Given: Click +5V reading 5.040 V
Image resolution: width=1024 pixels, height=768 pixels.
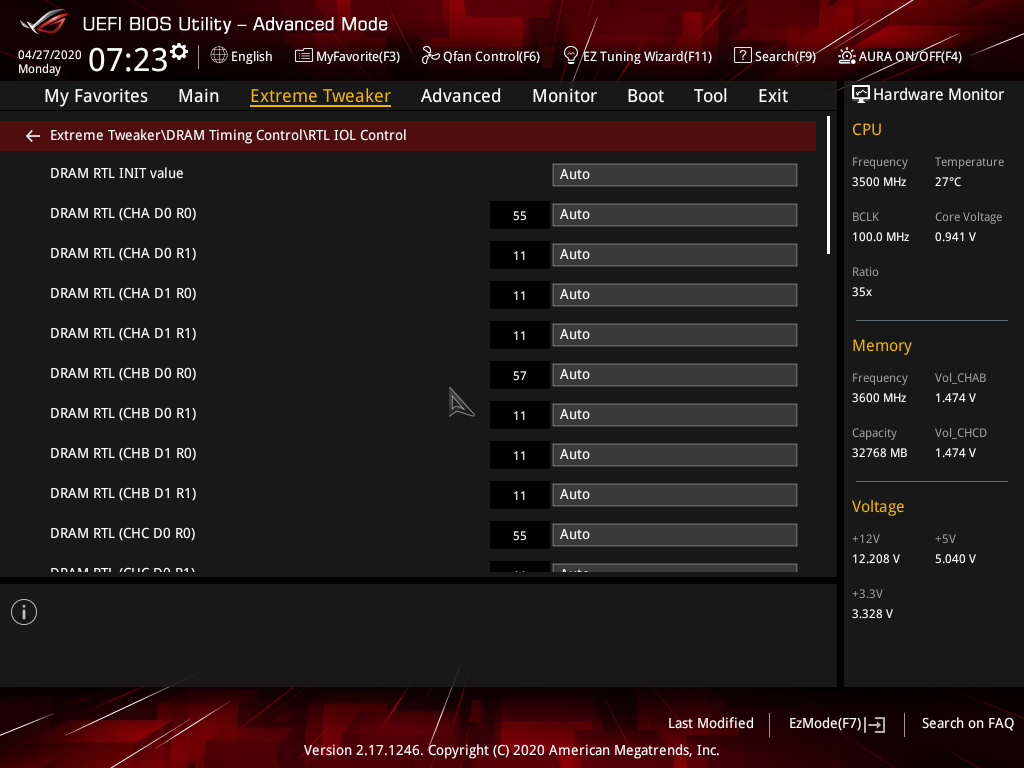Looking at the screenshot, I should click(955, 558).
